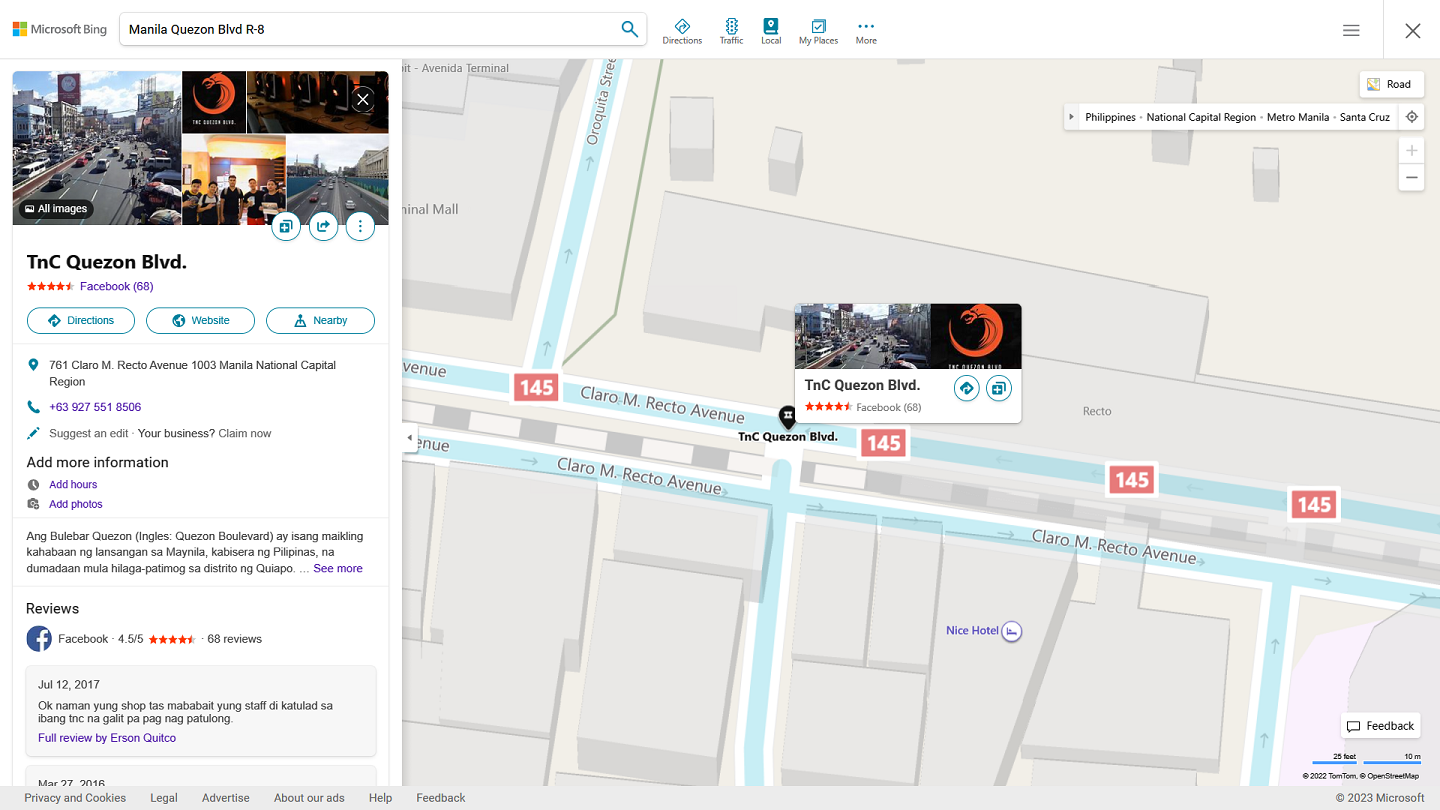Click Add photos link
The height and width of the screenshot is (810, 1440).
[x=76, y=504]
